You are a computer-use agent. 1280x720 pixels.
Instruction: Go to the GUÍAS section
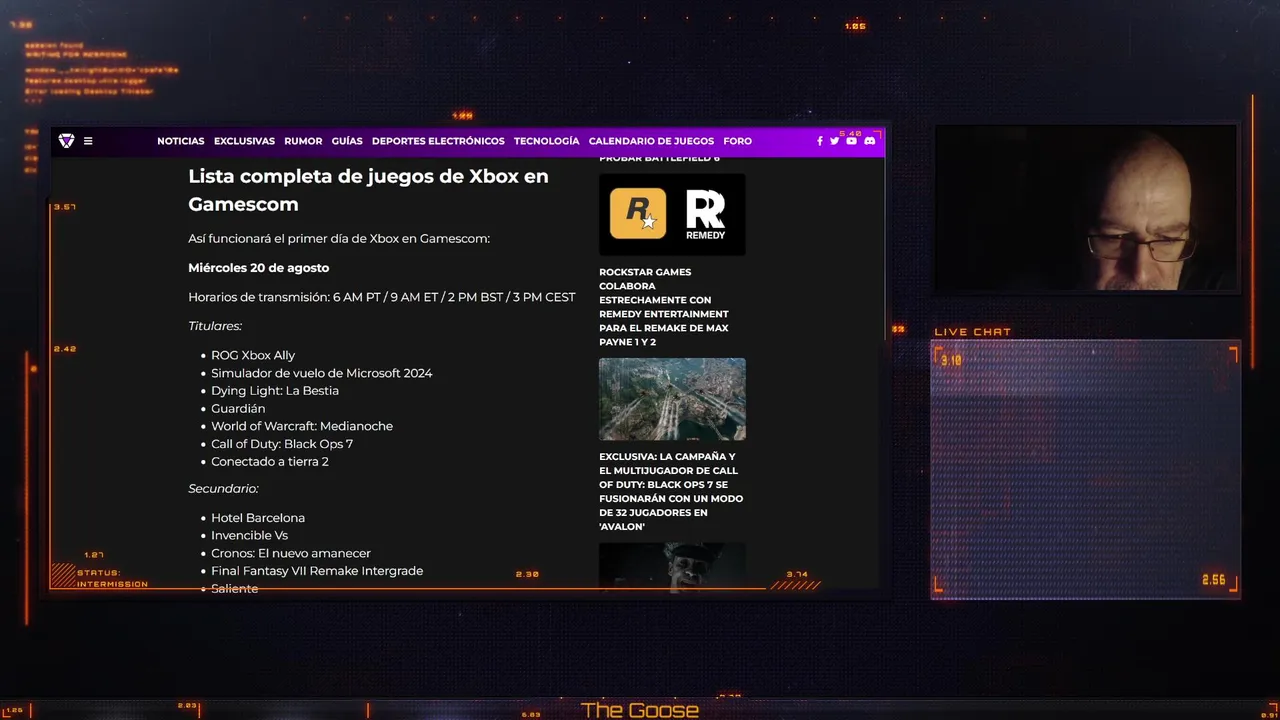tap(347, 141)
